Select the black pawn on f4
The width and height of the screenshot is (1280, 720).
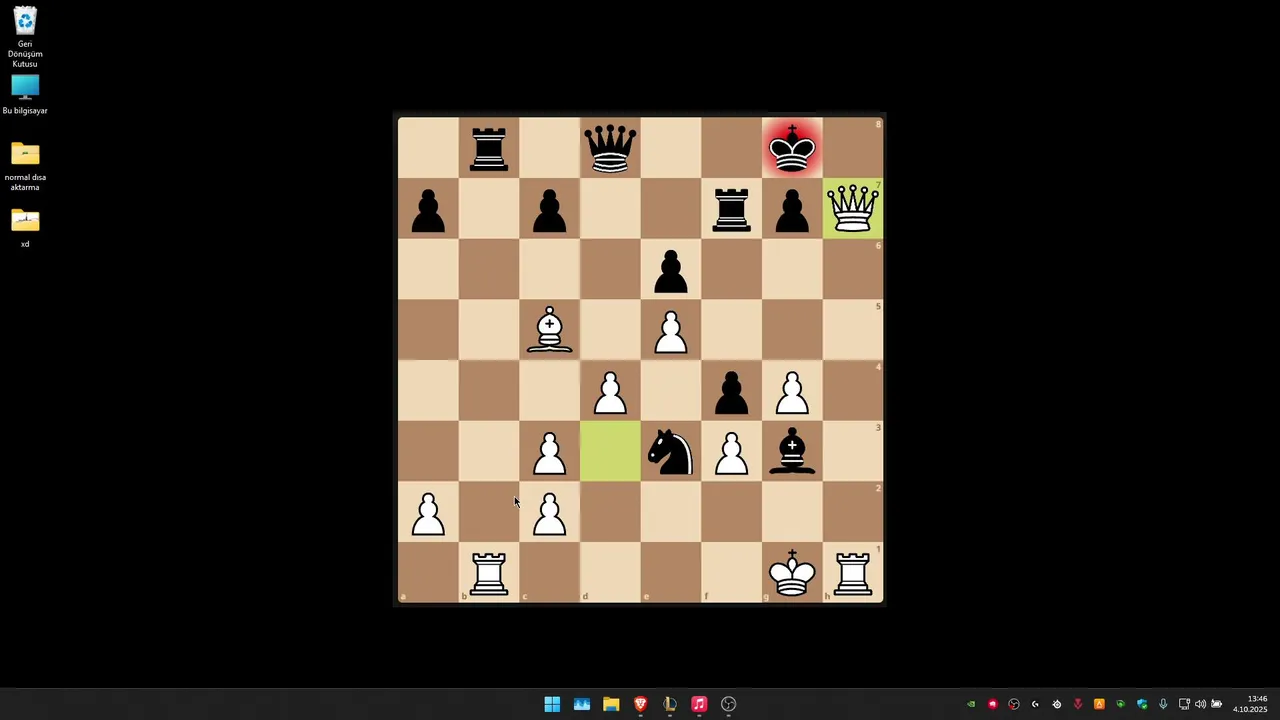[731, 392]
